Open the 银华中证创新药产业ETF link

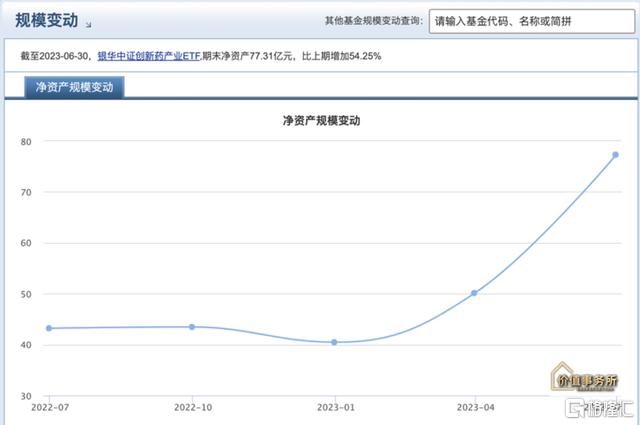[x=149, y=56]
